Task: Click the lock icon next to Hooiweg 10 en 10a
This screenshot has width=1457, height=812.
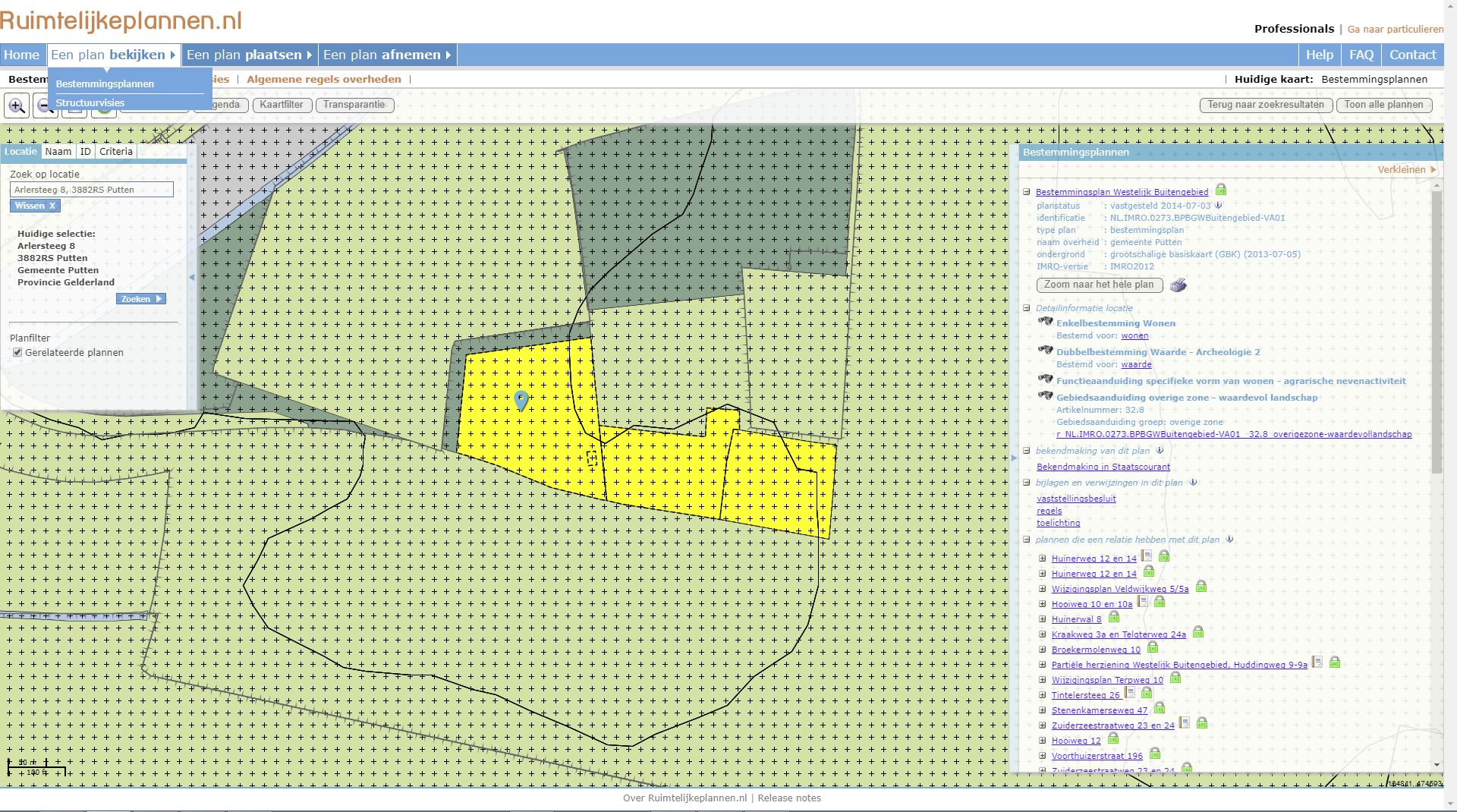Action: (1160, 603)
